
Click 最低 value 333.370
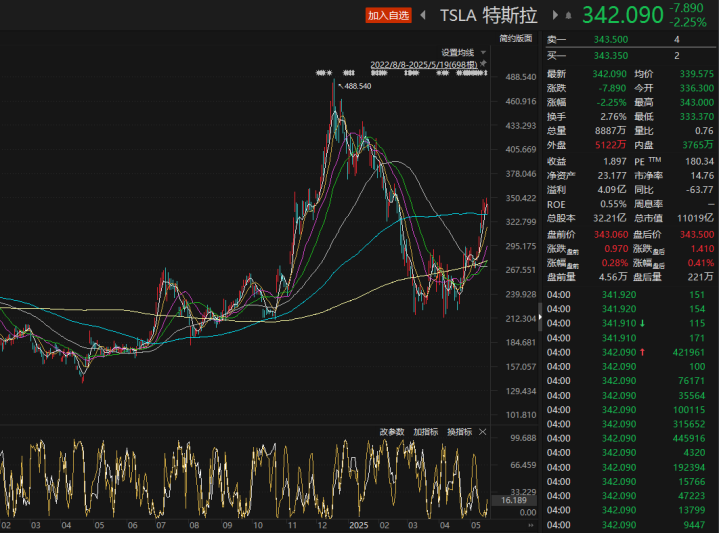point(697,117)
